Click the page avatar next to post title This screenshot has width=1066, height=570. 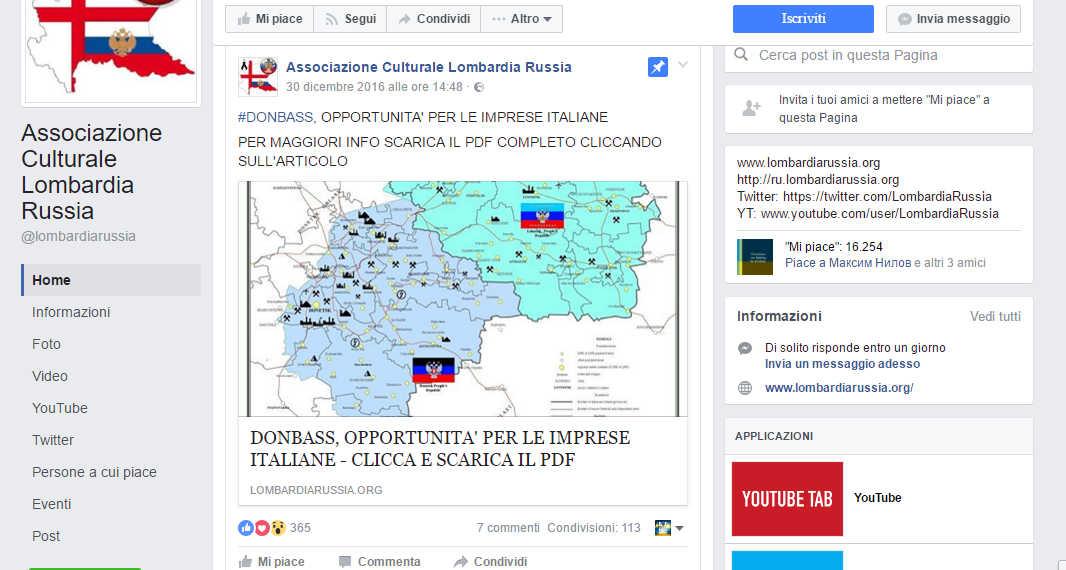coord(258,77)
